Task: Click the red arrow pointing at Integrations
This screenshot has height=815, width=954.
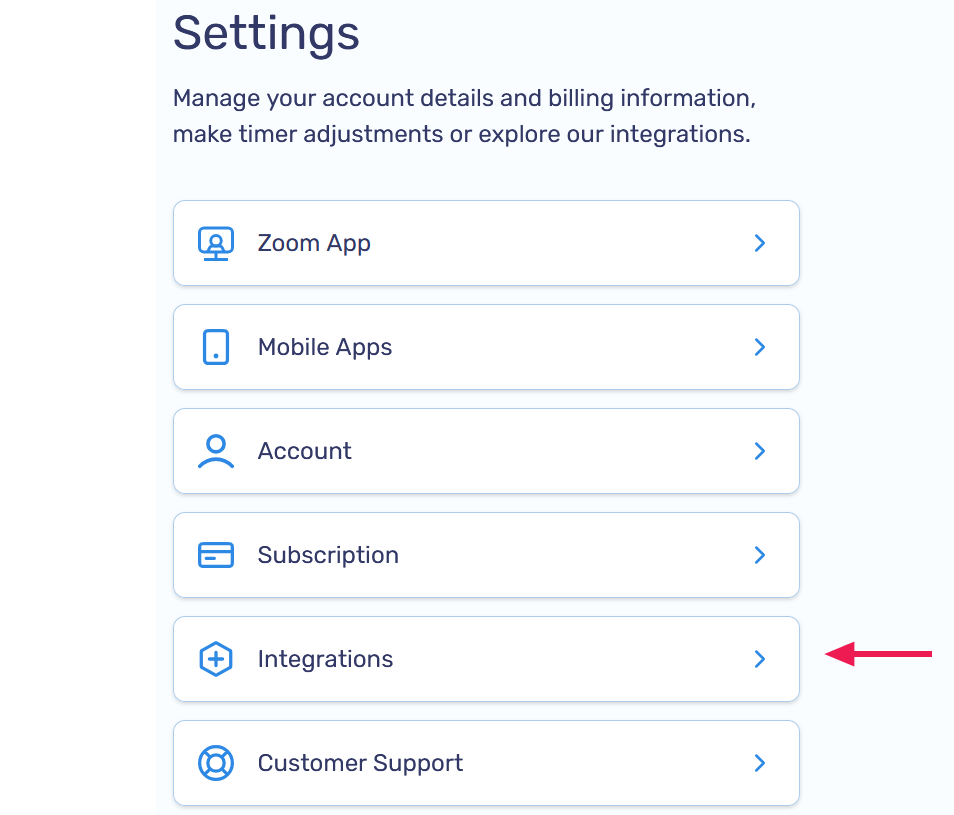Action: click(x=878, y=652)
